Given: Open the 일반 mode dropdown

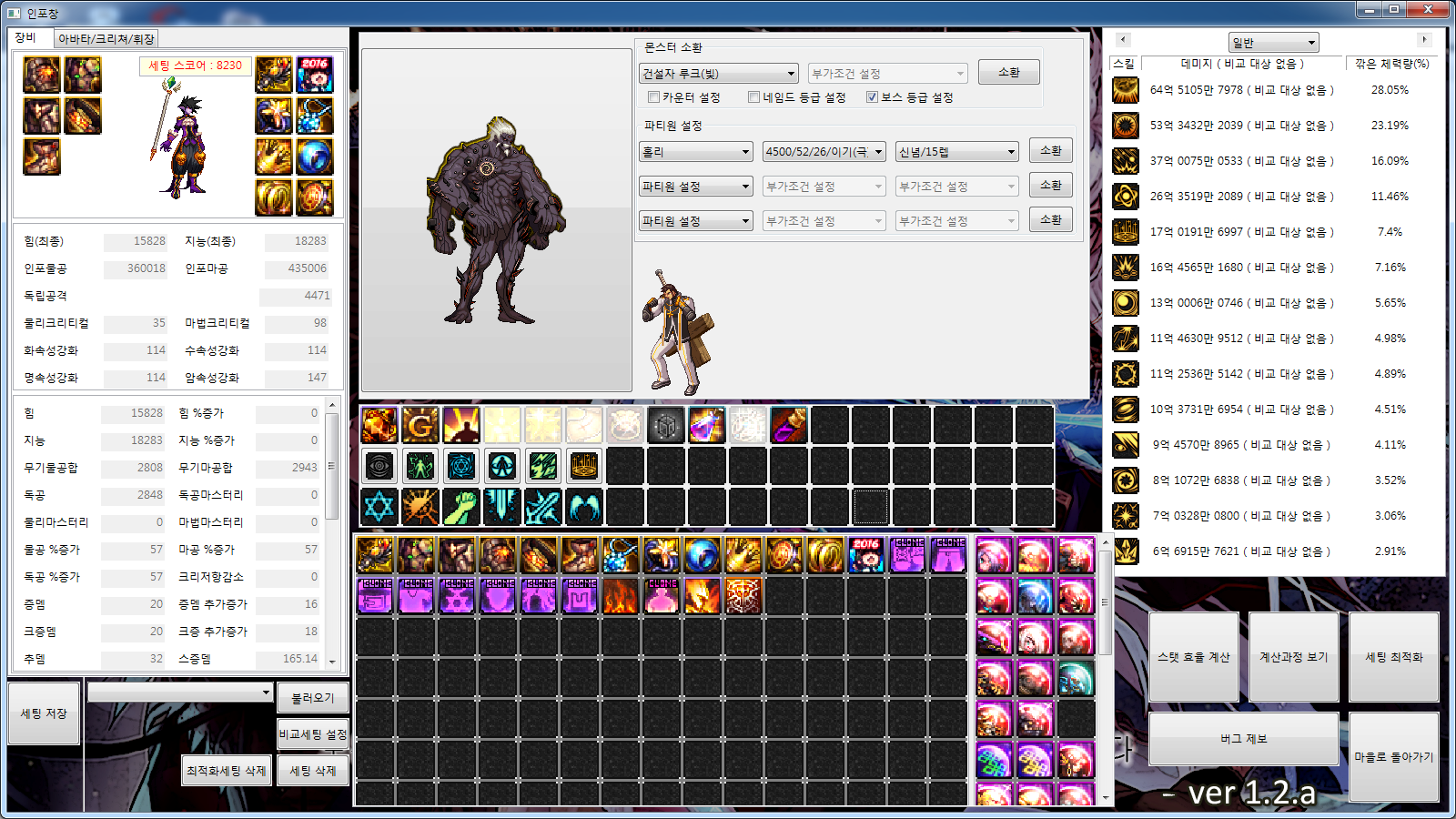Looking at the screenshot, I should pyautogui.click(x=1272, y=43).
